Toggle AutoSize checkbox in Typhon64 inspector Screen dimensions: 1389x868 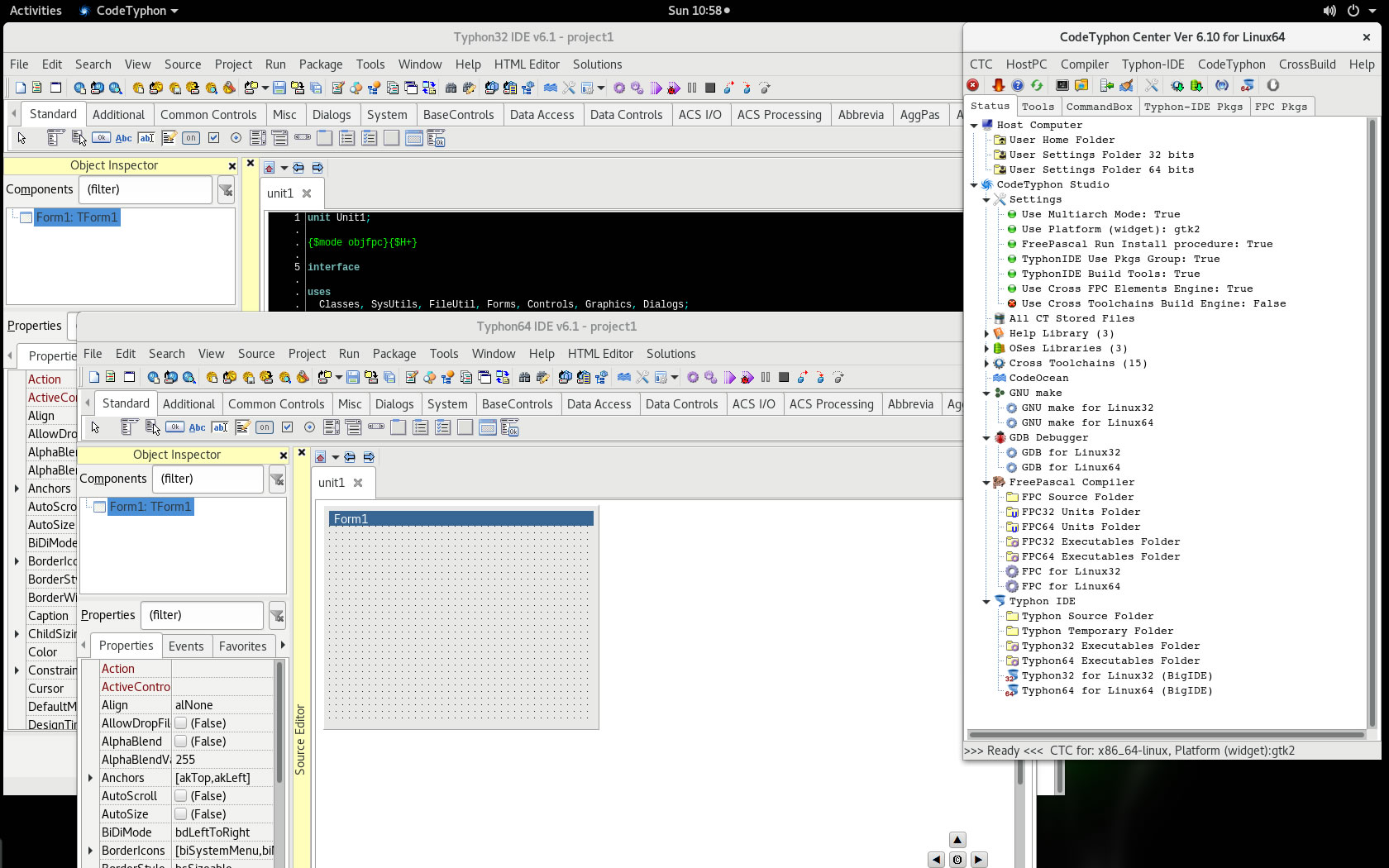pyautogui.click(x=181, y=814)
